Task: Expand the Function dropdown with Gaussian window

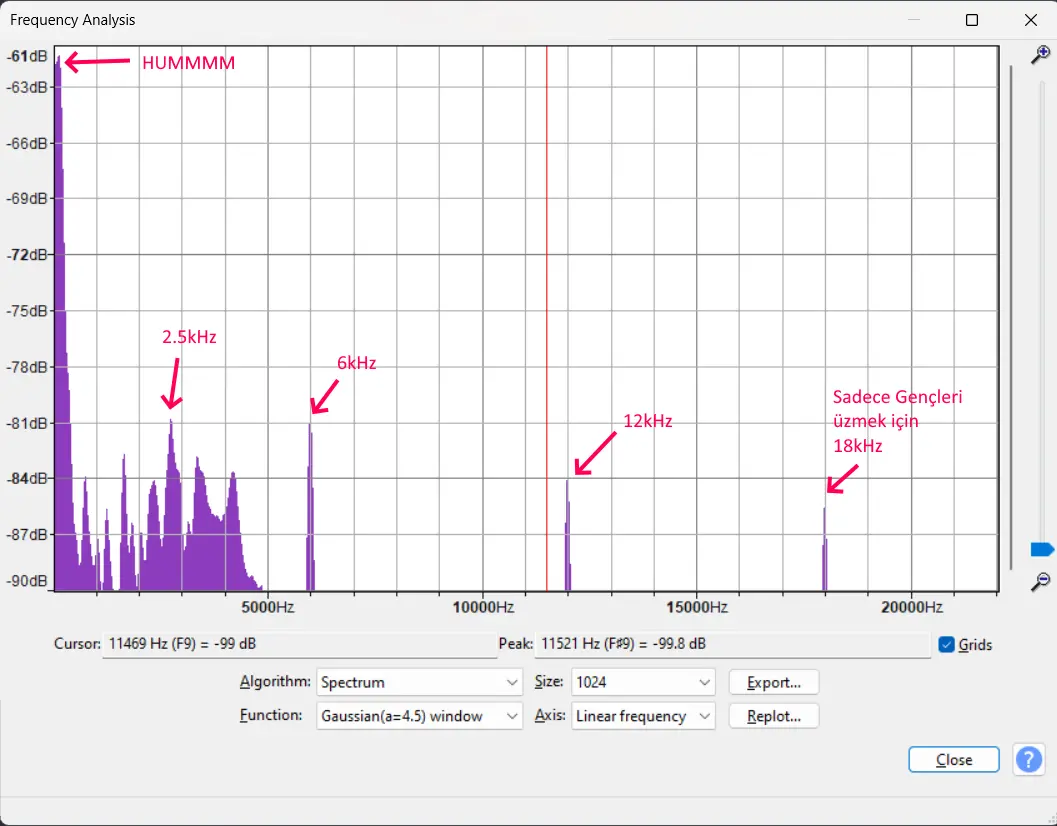Action: 419,716
